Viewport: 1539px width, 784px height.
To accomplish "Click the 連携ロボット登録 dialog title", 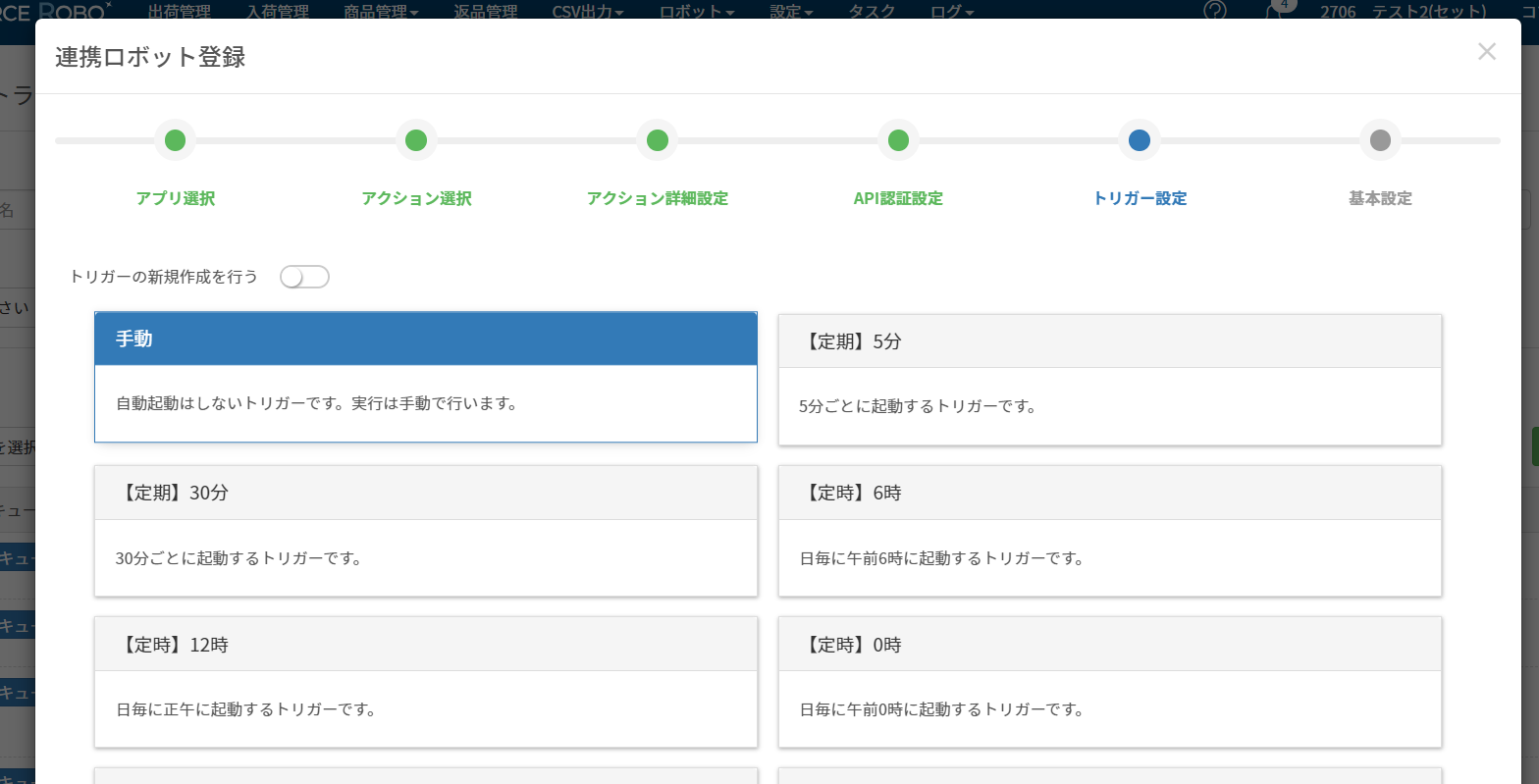I will [x=150, y=57].
